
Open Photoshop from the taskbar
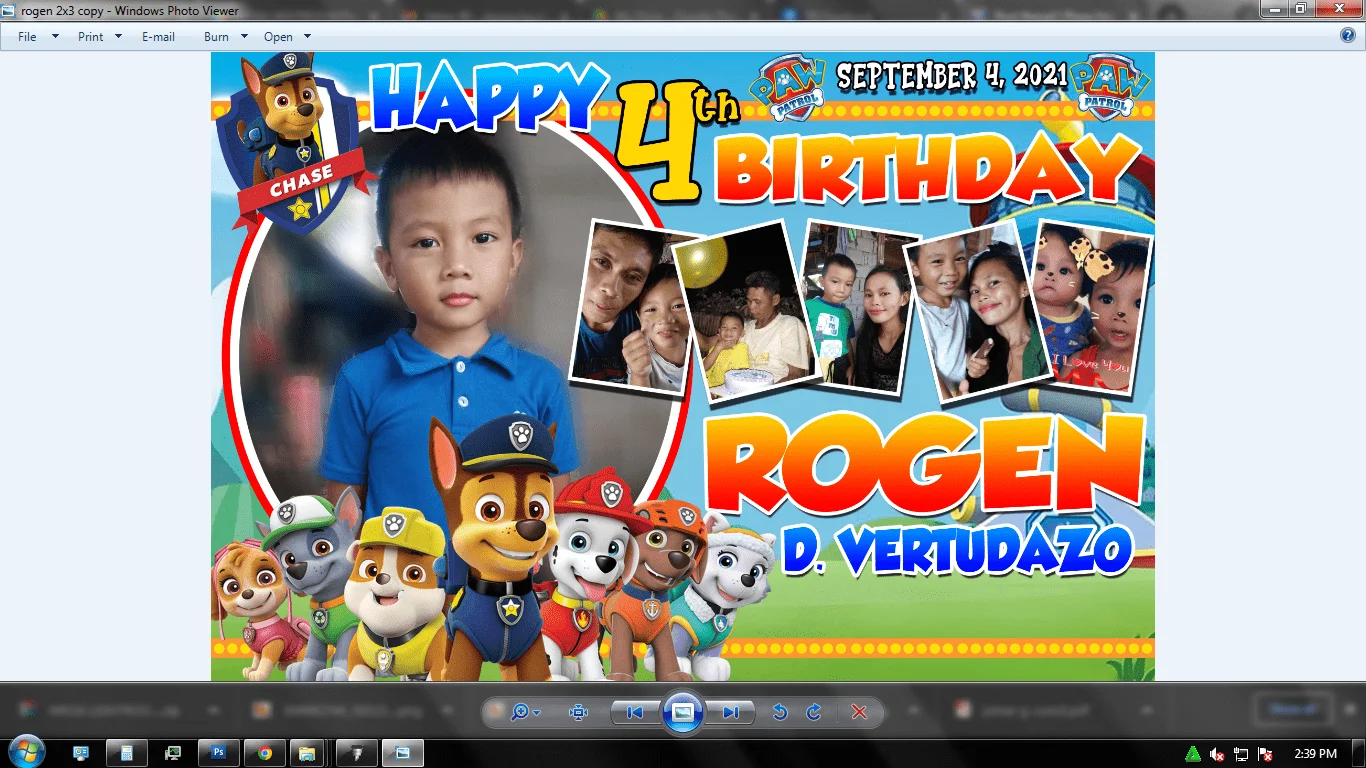pos(219,753)
